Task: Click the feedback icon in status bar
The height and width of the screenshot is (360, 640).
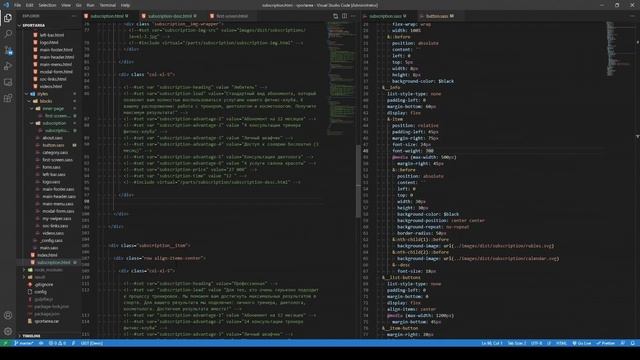Action: (623, 343)
